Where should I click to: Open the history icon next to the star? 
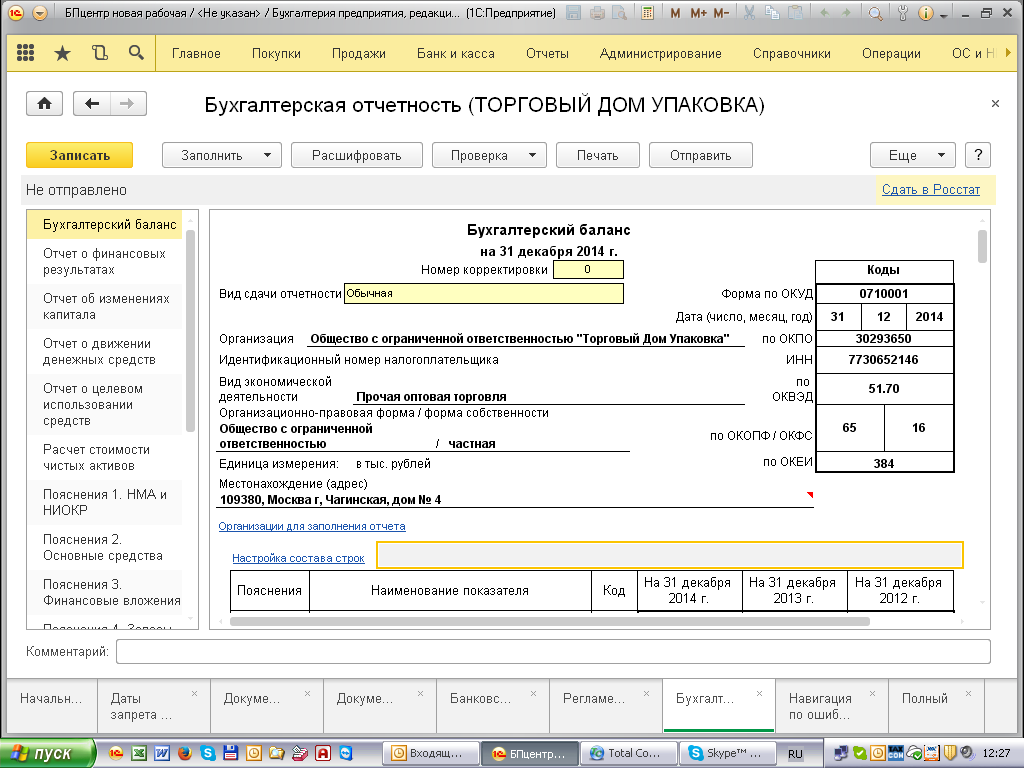point(99,54)
